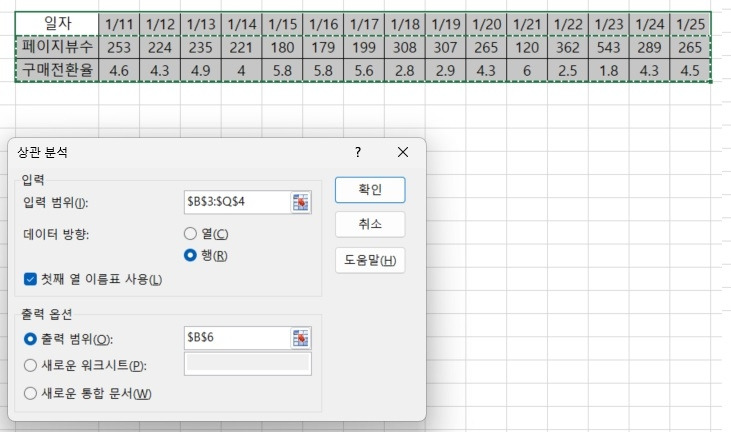Select the page view cell with 308
The width and height of the screenshot is (731, 432).
pos(405,47)
